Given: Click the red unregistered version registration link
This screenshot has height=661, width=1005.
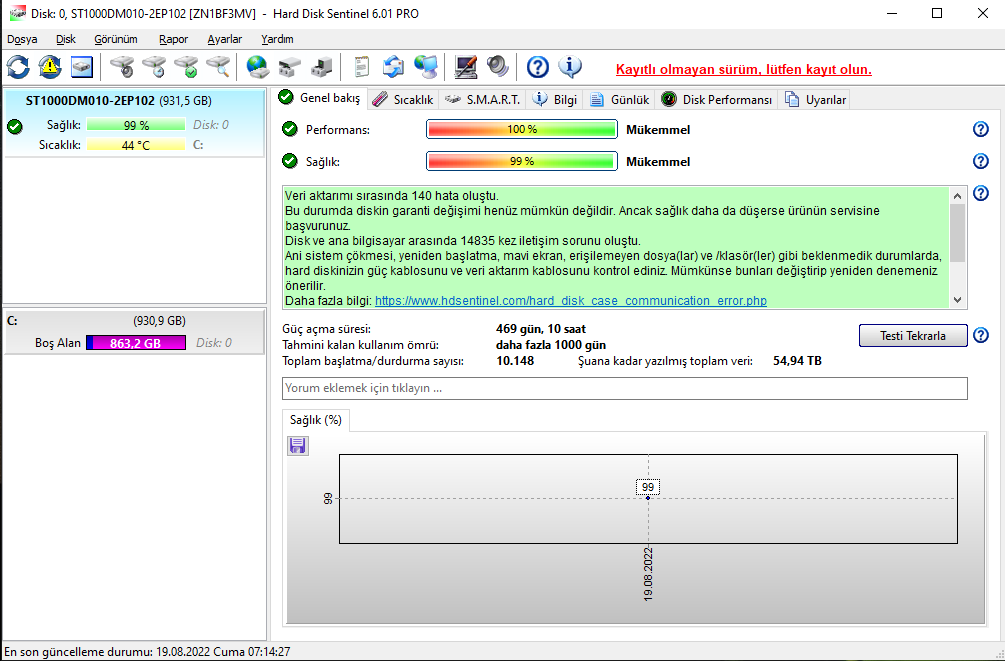Looking at the screenshot, I should click(x=743, y=69).
